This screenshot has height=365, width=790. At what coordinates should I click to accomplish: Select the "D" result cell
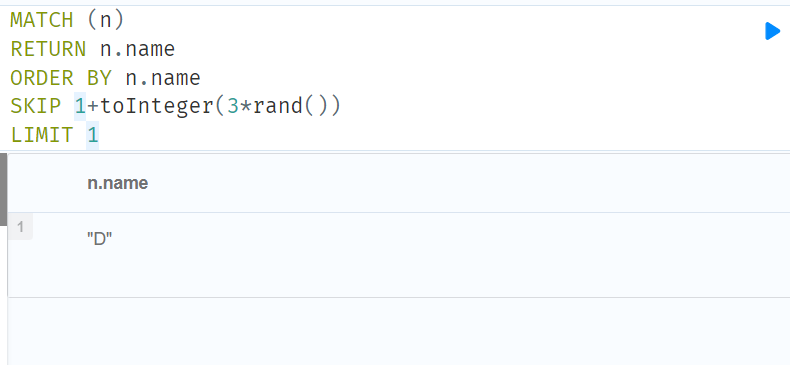pos(99,239)
